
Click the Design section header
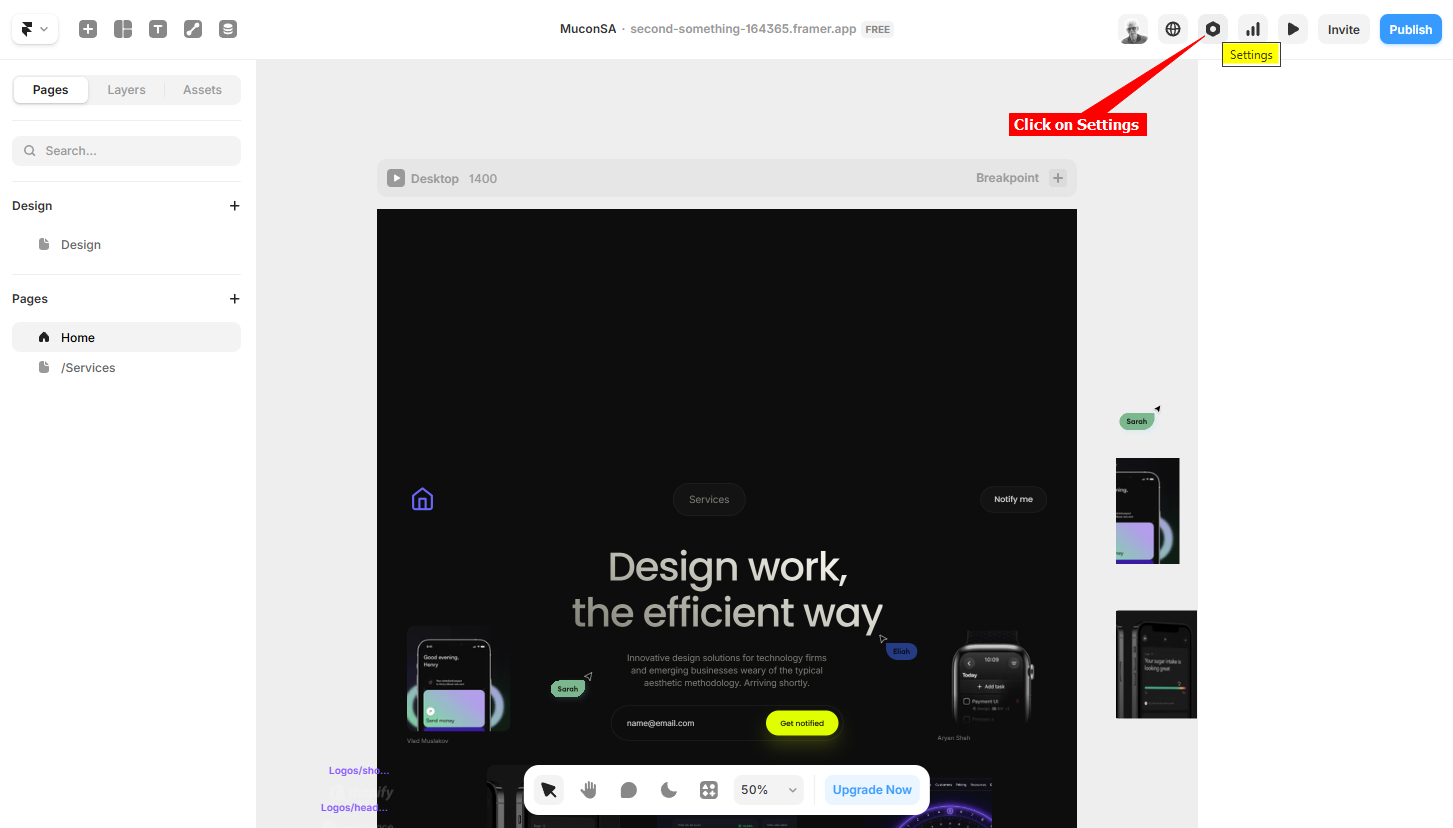pos(32,206)
